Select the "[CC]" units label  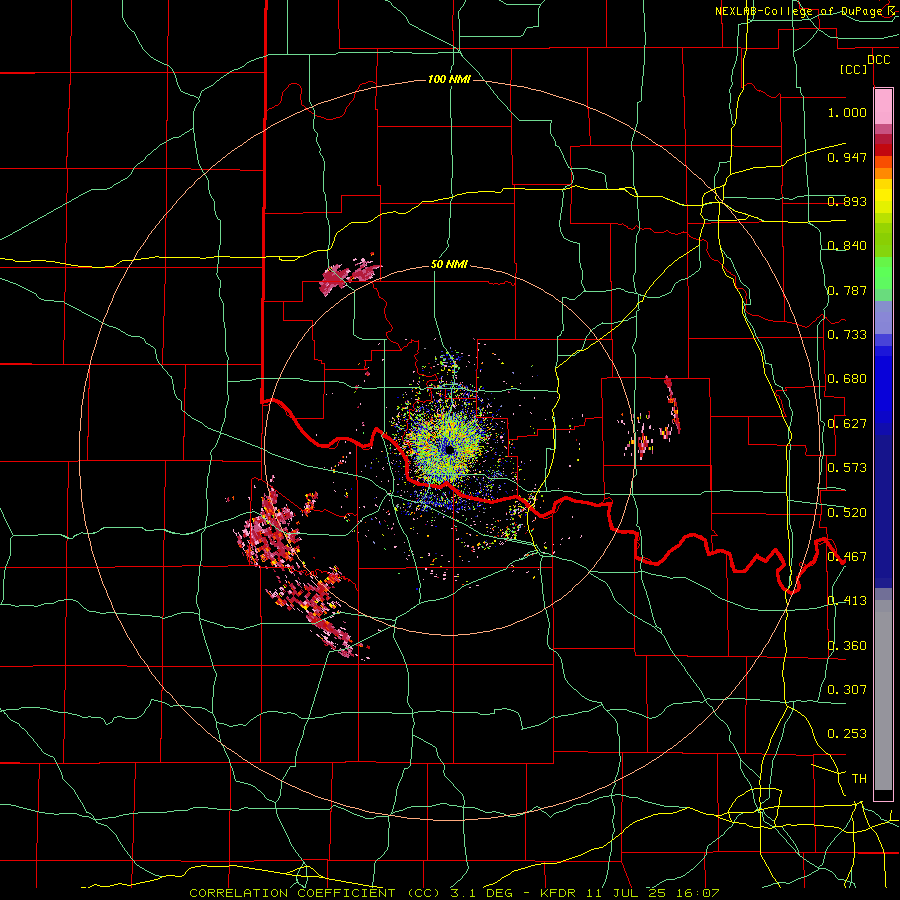[854, 69]
